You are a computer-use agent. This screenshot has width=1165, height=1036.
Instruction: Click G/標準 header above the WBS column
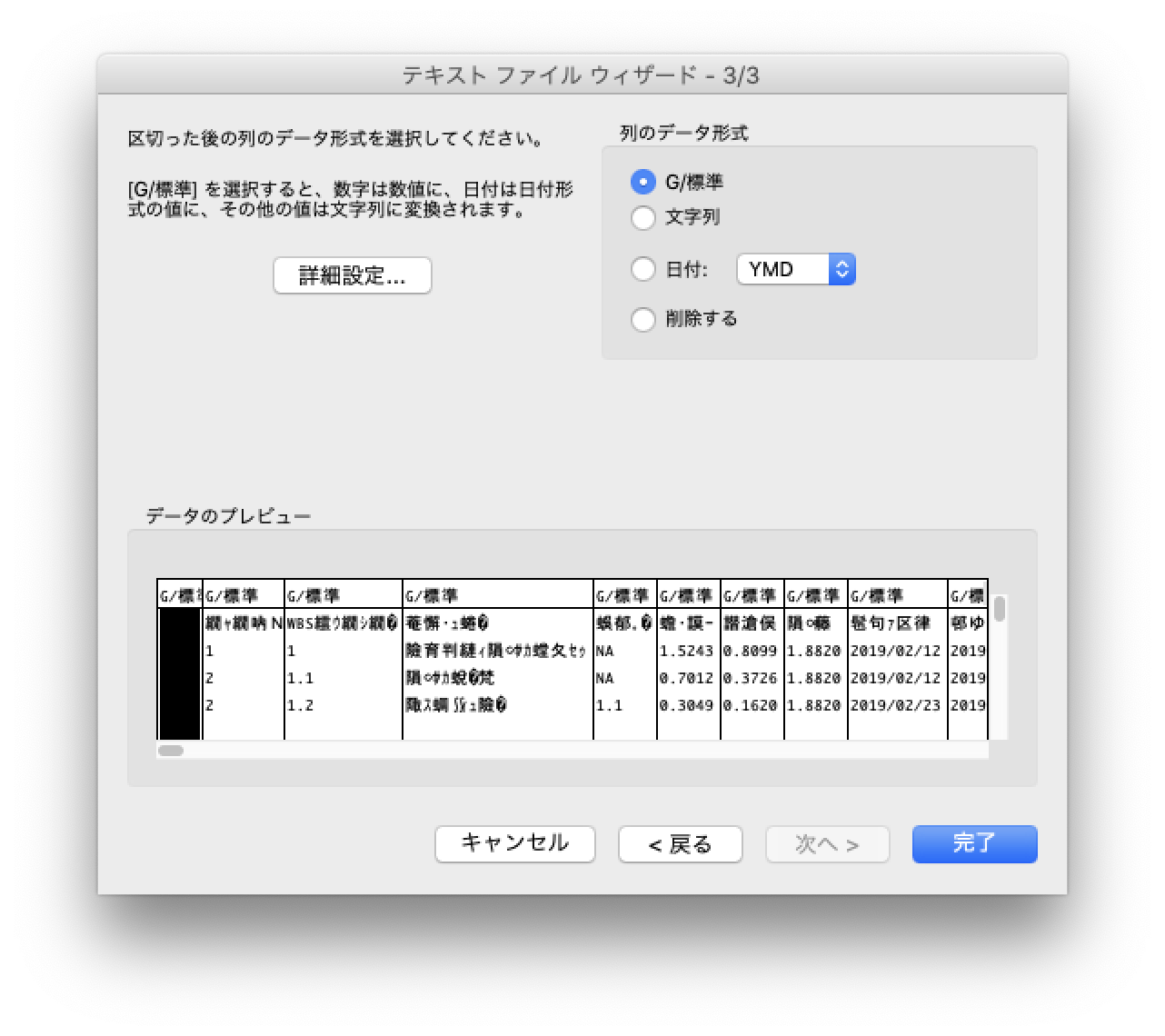(x=344, y=596)
